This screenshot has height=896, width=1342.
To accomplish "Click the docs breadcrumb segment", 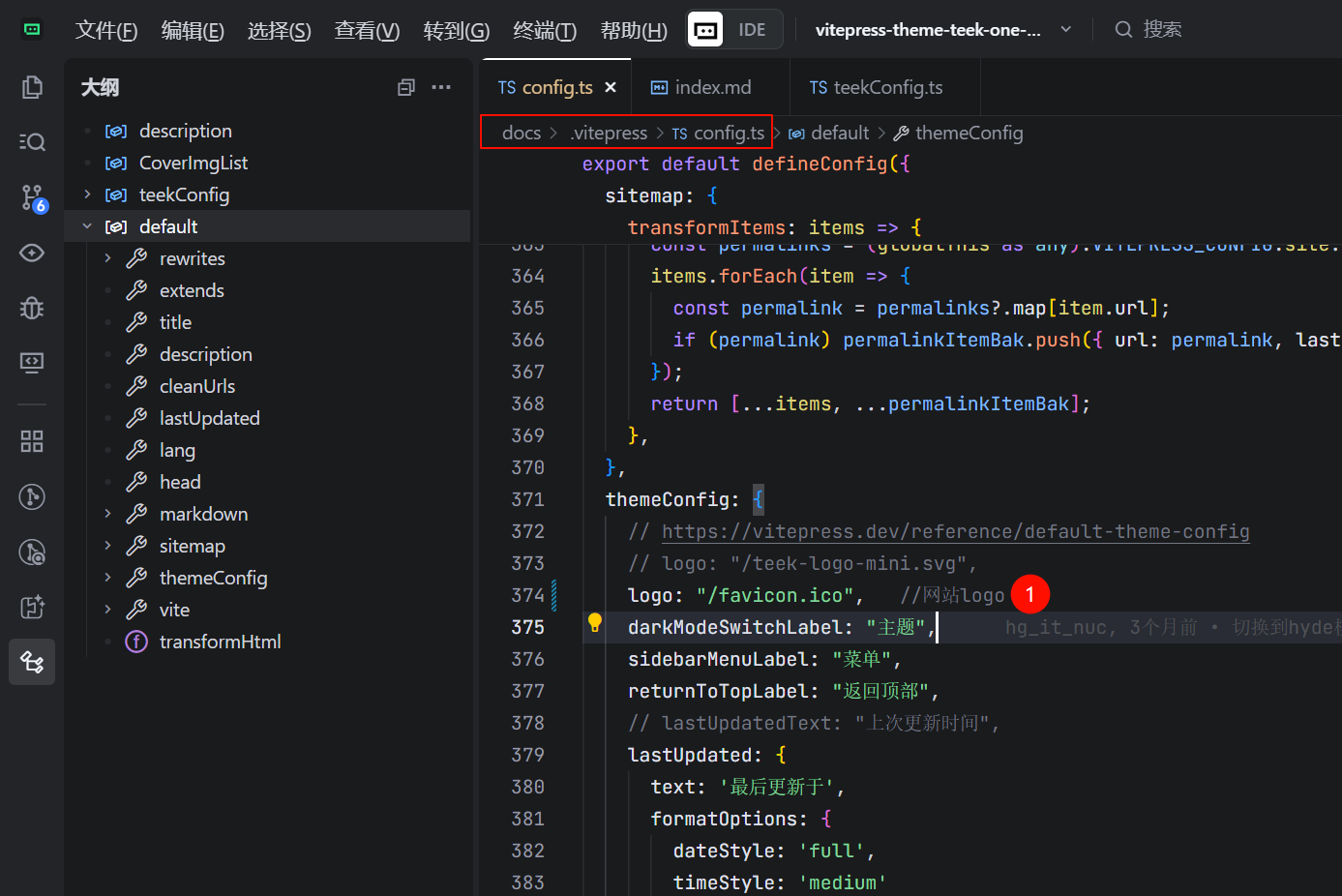I will [522, 133].
